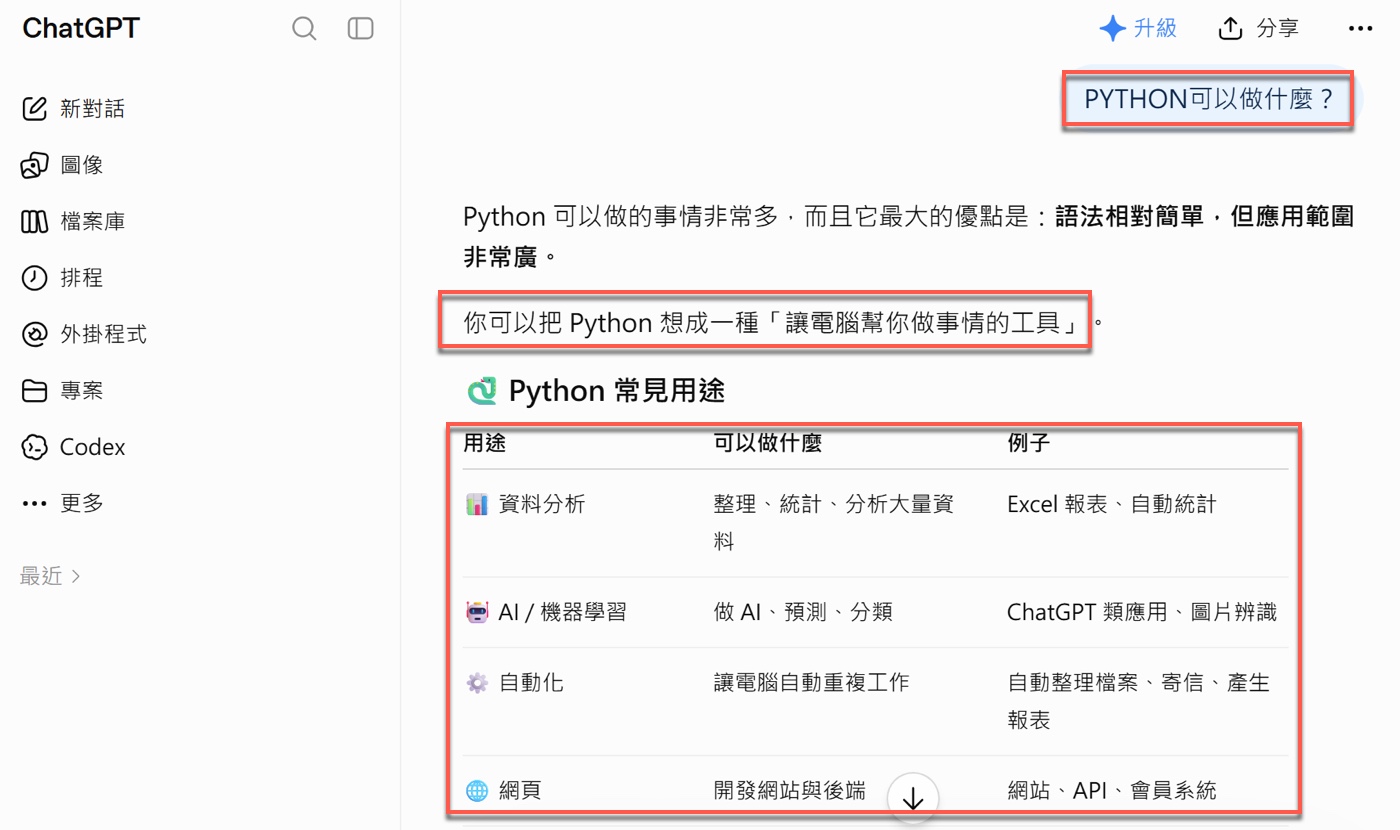Click the cell 整理、統計、分析大量資料
This screenshot has height=830, width=1400.
click(x=834, y=523)
